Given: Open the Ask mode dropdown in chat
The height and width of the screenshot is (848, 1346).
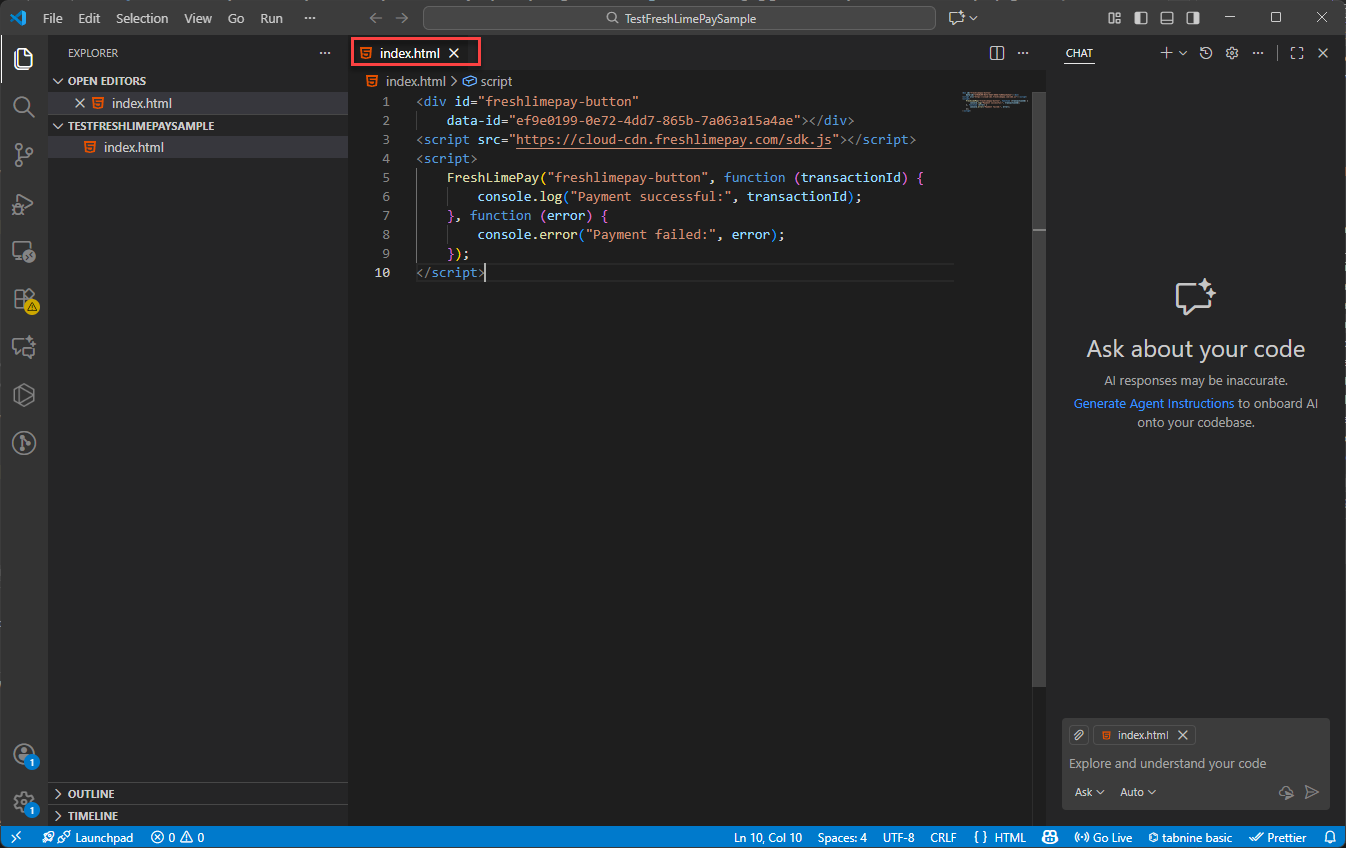Looking at the screenshot, I should 1089,792.
